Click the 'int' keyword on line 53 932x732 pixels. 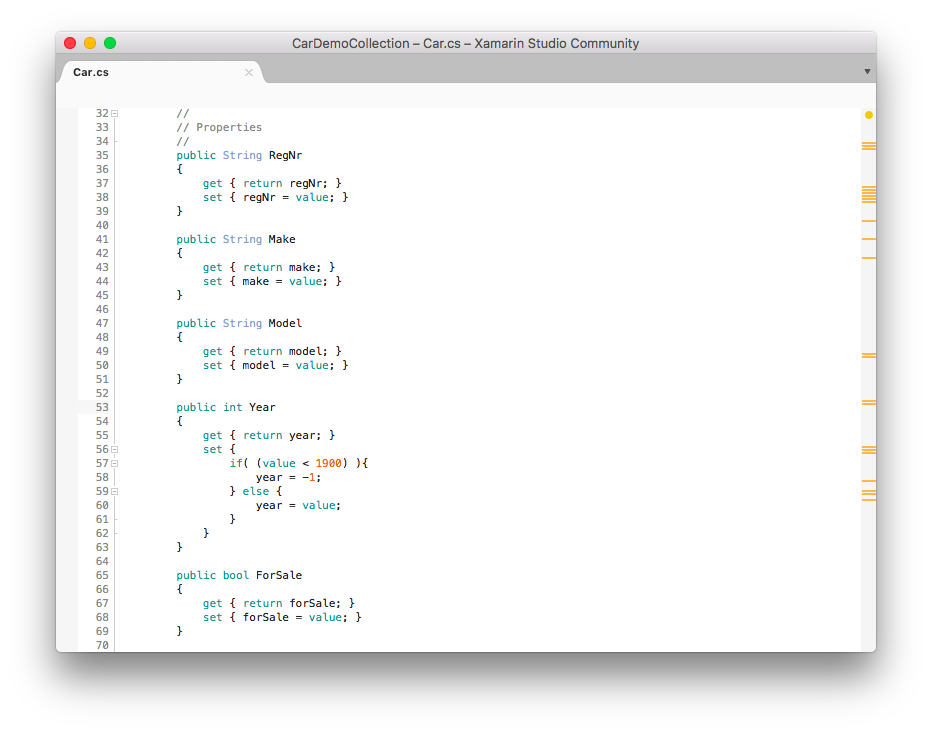coord(232,408)
